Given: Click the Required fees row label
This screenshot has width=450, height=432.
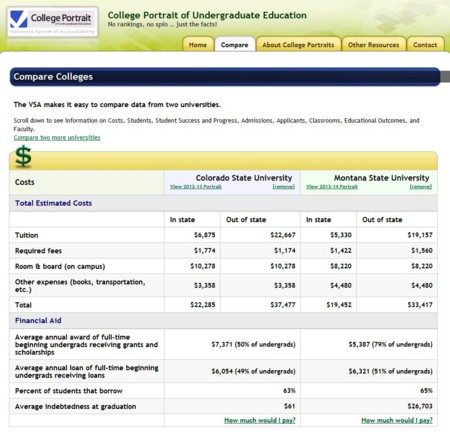Looking at the screenshot, I should pos(38,251).
